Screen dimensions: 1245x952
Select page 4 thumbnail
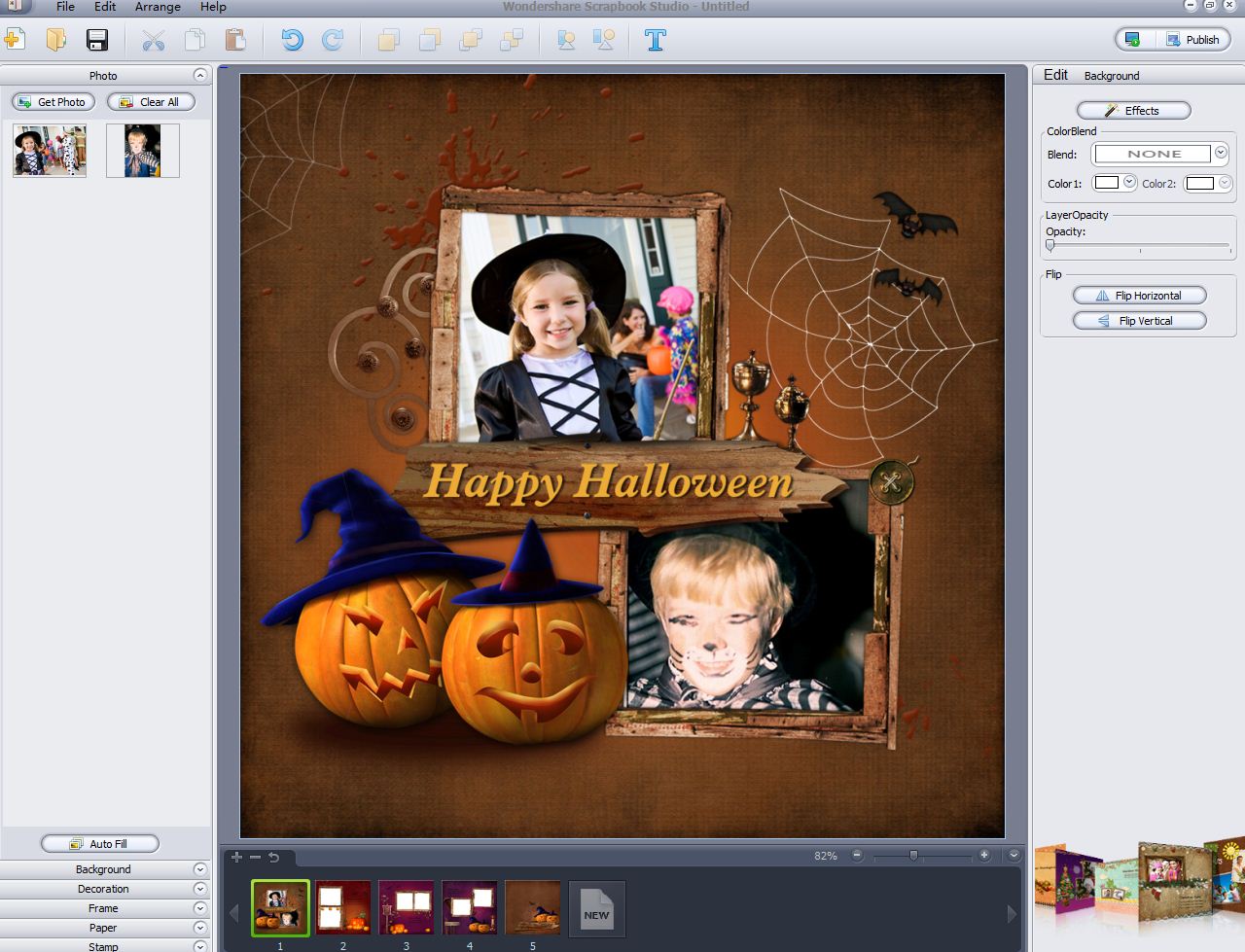[x=470, y=908]
